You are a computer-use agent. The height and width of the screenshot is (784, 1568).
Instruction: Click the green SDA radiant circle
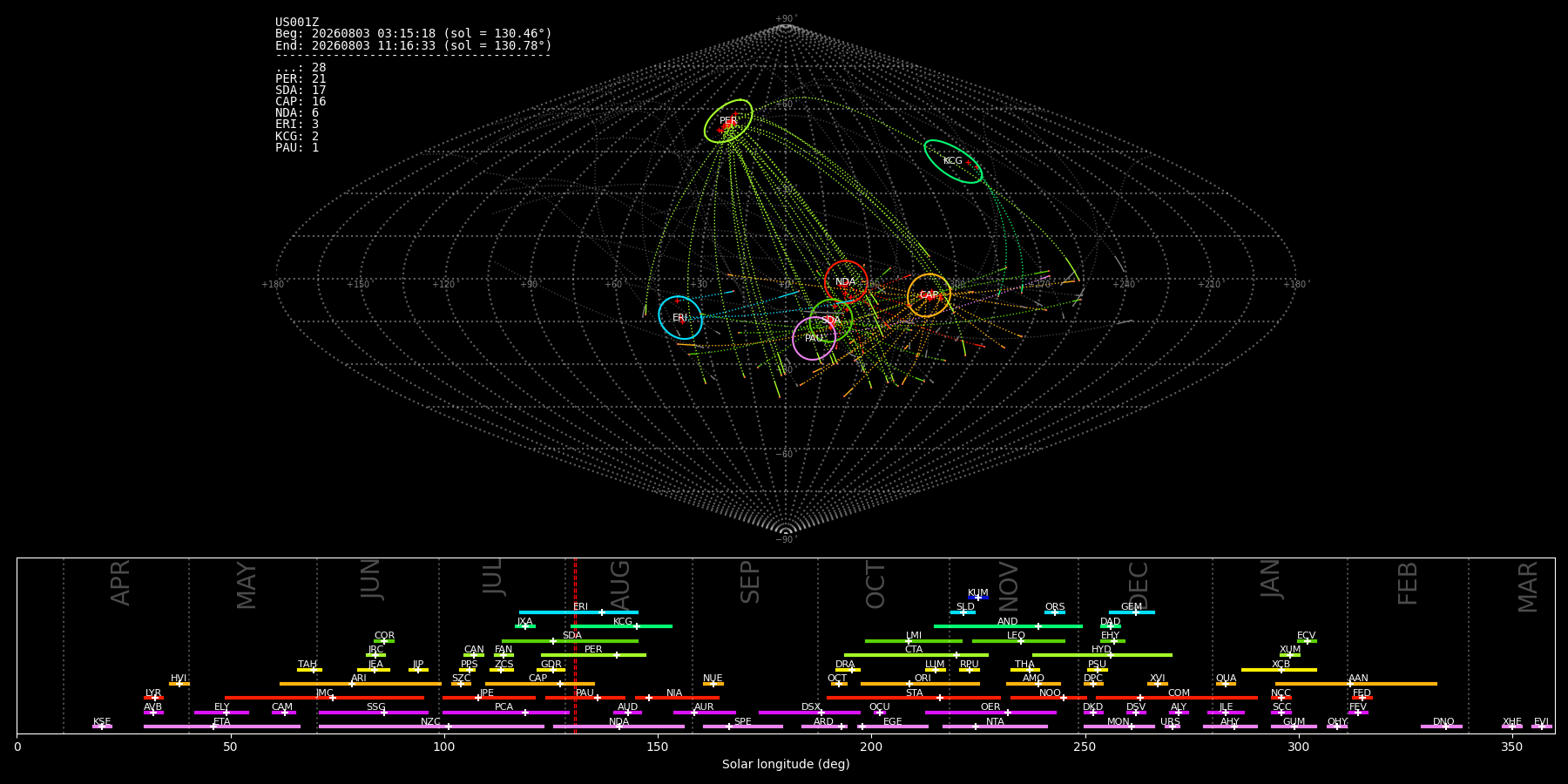831,321
